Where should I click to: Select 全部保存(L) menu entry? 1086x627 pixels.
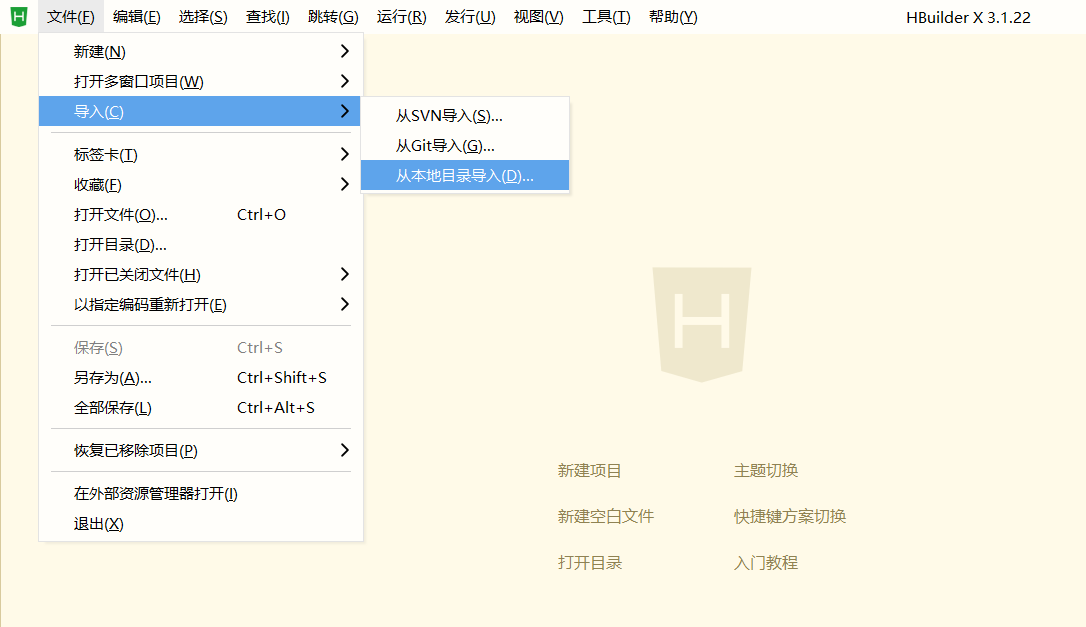pos(200,407)
